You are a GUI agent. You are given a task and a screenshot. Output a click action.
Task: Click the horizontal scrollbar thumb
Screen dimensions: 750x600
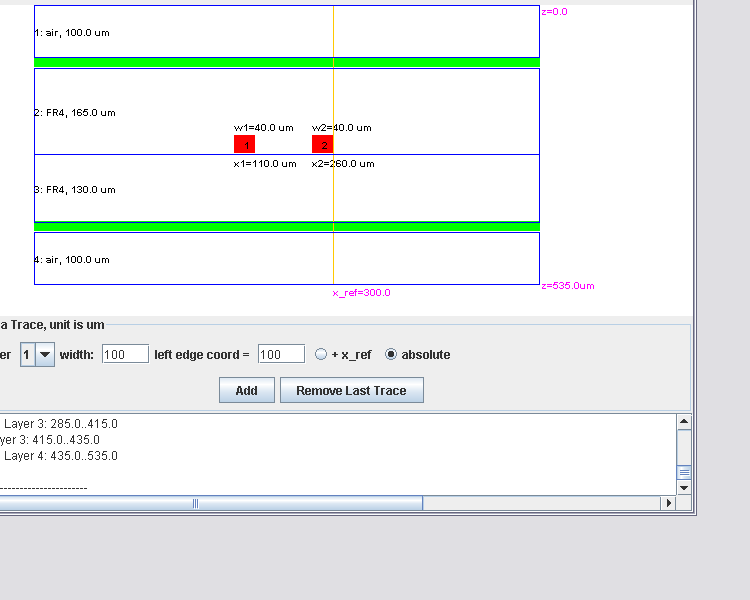point(195,503)
